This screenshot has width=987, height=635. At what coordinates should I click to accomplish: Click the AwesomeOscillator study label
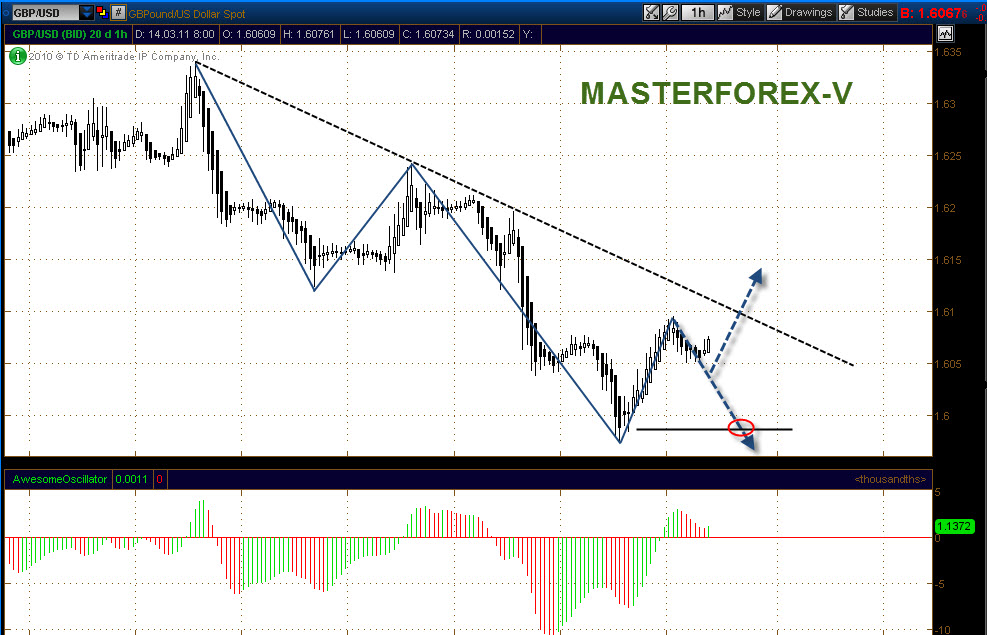60,480
